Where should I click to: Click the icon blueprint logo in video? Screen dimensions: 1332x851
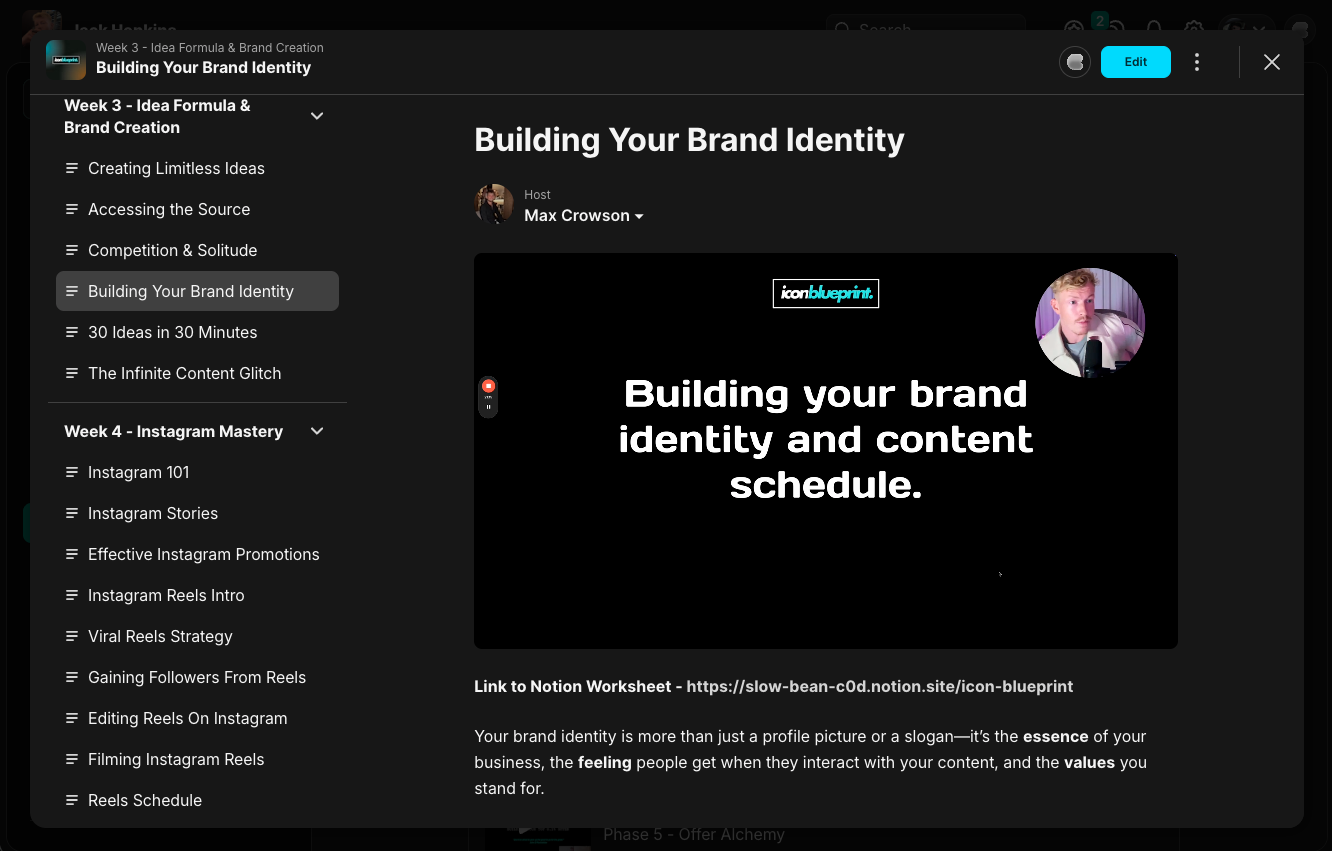(826, 293)
